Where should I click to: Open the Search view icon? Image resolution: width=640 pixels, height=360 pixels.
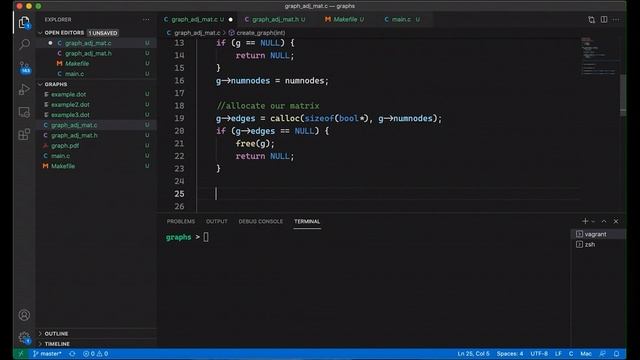click(x=24, y=44)
